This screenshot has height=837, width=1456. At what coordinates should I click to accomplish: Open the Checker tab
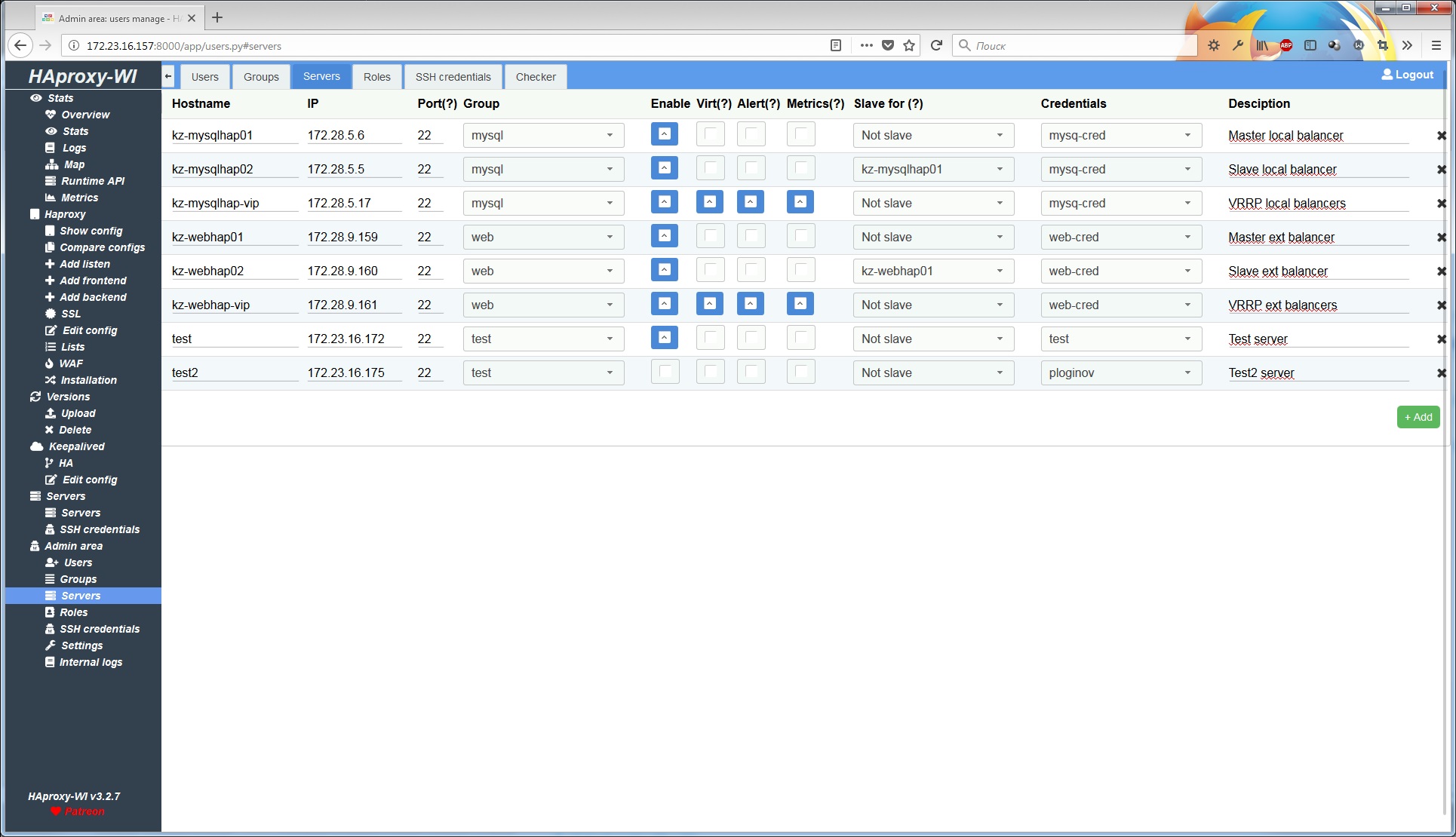click(536, 77)
